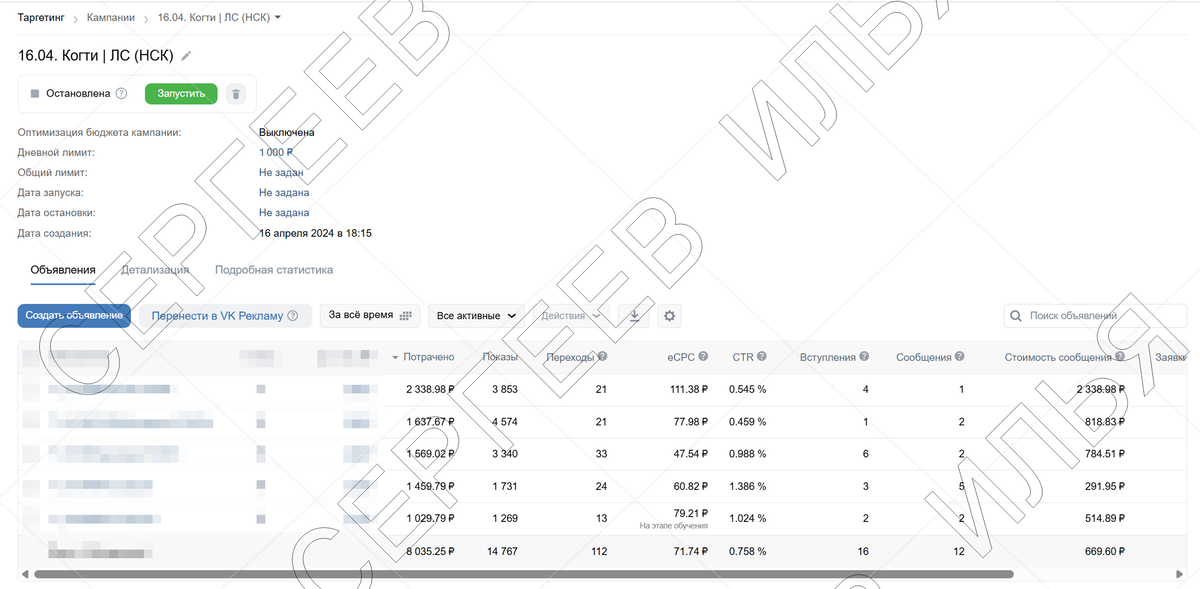Click horizontal table scrollbar
The height and width of the screenshot is (589, 1200).
tap(523, 574)
